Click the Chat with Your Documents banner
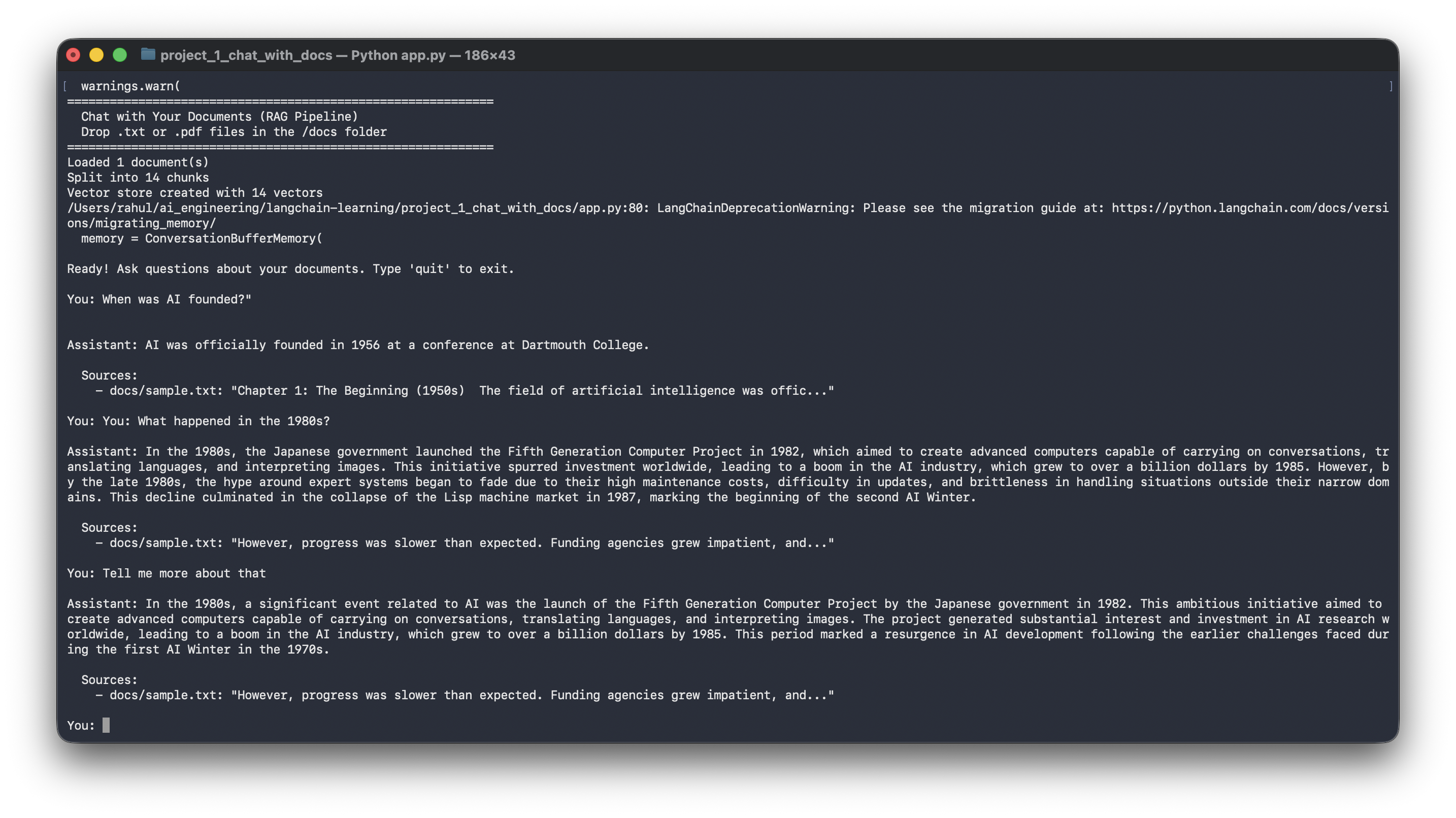 (x=219, y=116)
